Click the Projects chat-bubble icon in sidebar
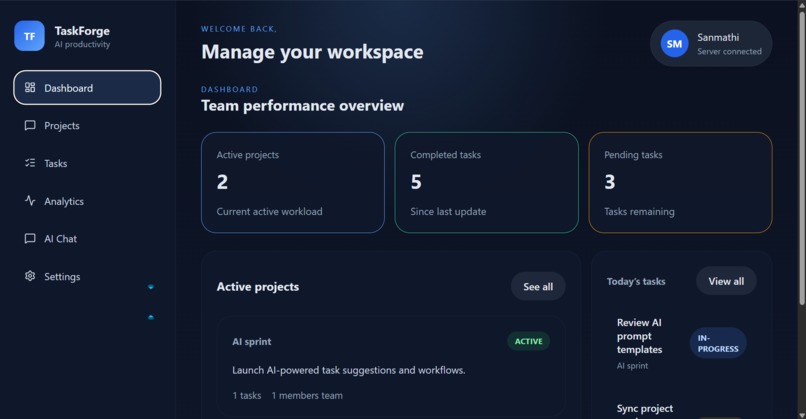The image size is (806, 419). tap(30, 125)
